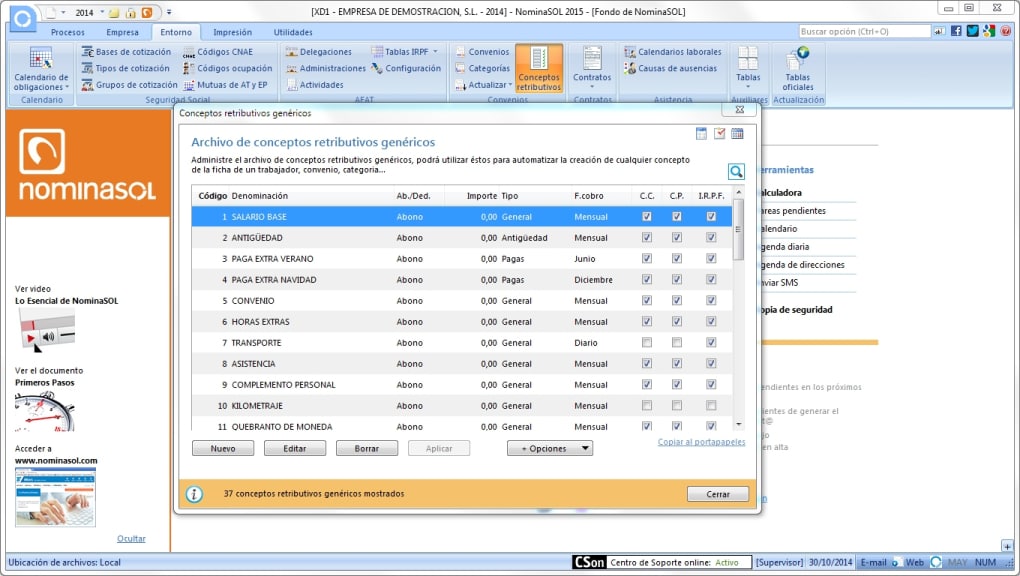Open the Primeros Pasos document thumbnail
This screenshot has width=1020, height=576.
45,411
